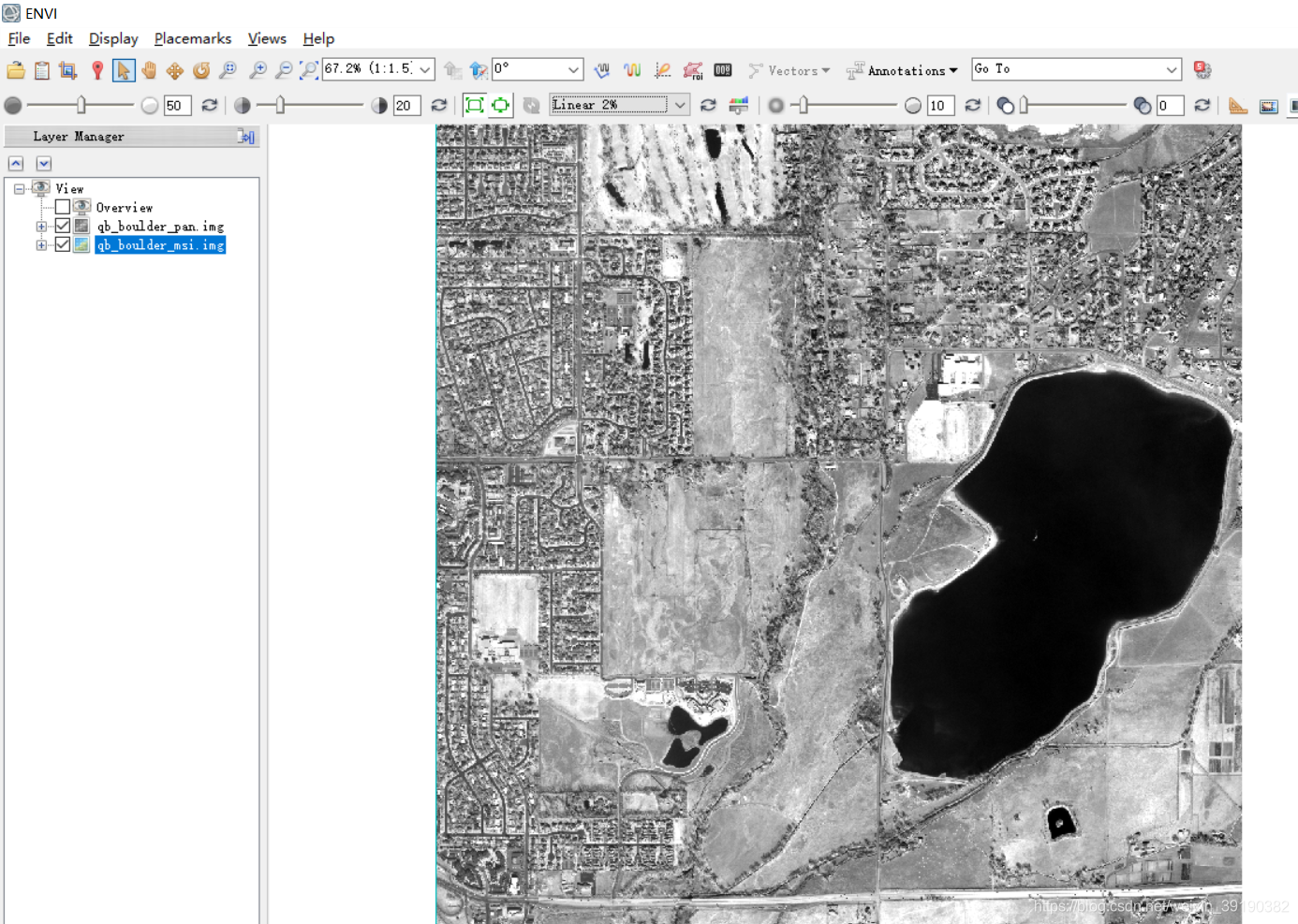Detach Layer Manager panel via corner icon
The image size is (1298, 924).
pos(246,137)
